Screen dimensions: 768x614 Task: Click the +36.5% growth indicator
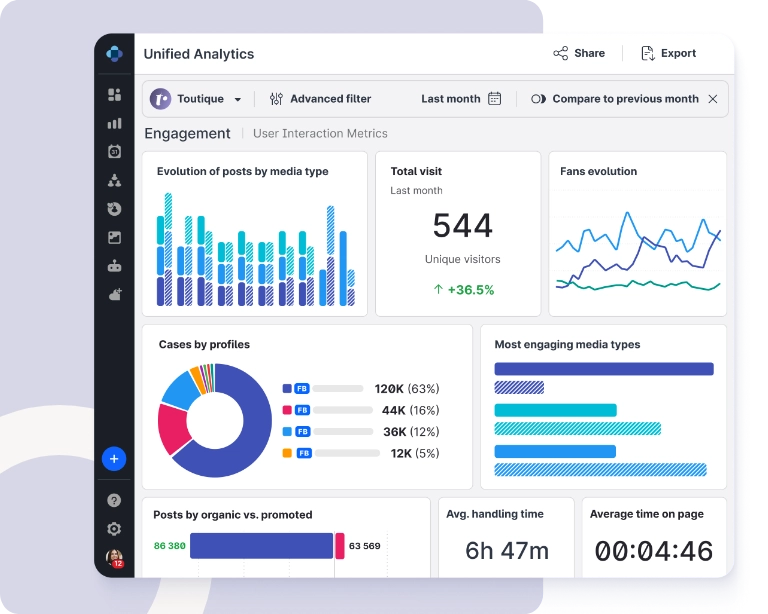point(464,290)
